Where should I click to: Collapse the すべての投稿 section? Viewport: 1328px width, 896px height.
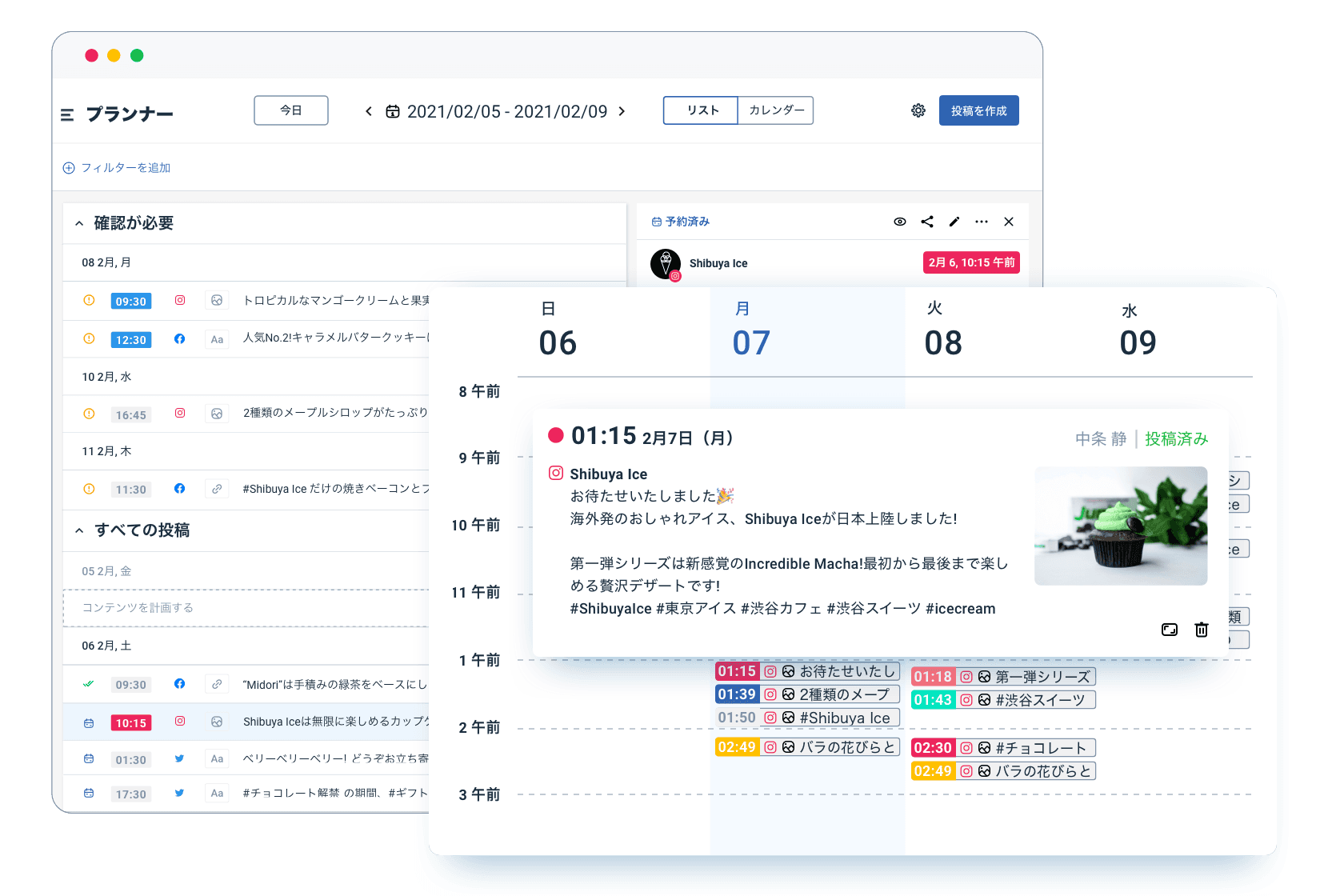click(x=79, y=530)
